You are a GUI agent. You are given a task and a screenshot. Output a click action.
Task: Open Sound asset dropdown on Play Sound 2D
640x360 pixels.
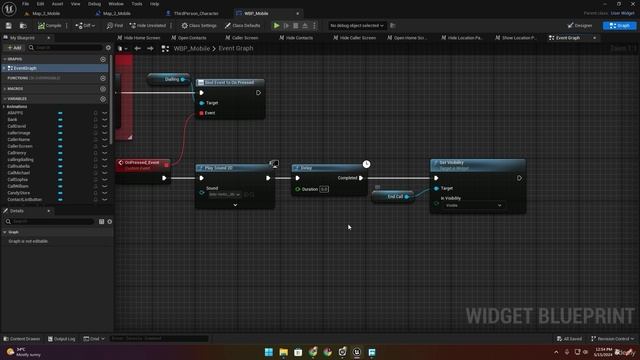click(x=224, y=195)
